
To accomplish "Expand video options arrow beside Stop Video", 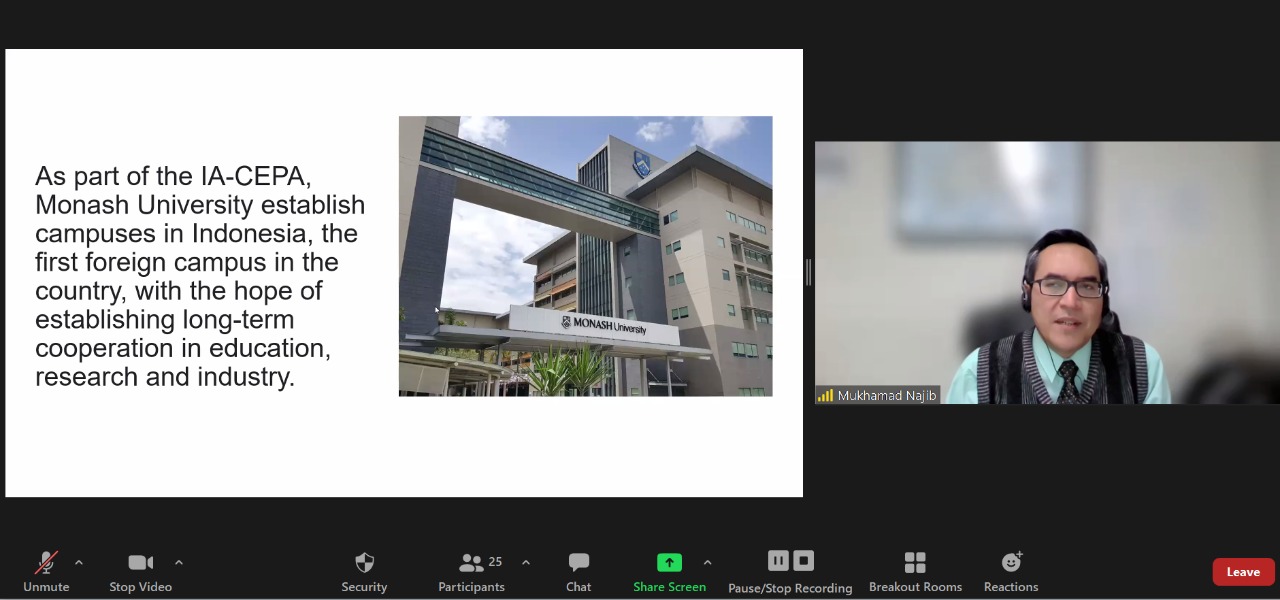I will (179, 562).
